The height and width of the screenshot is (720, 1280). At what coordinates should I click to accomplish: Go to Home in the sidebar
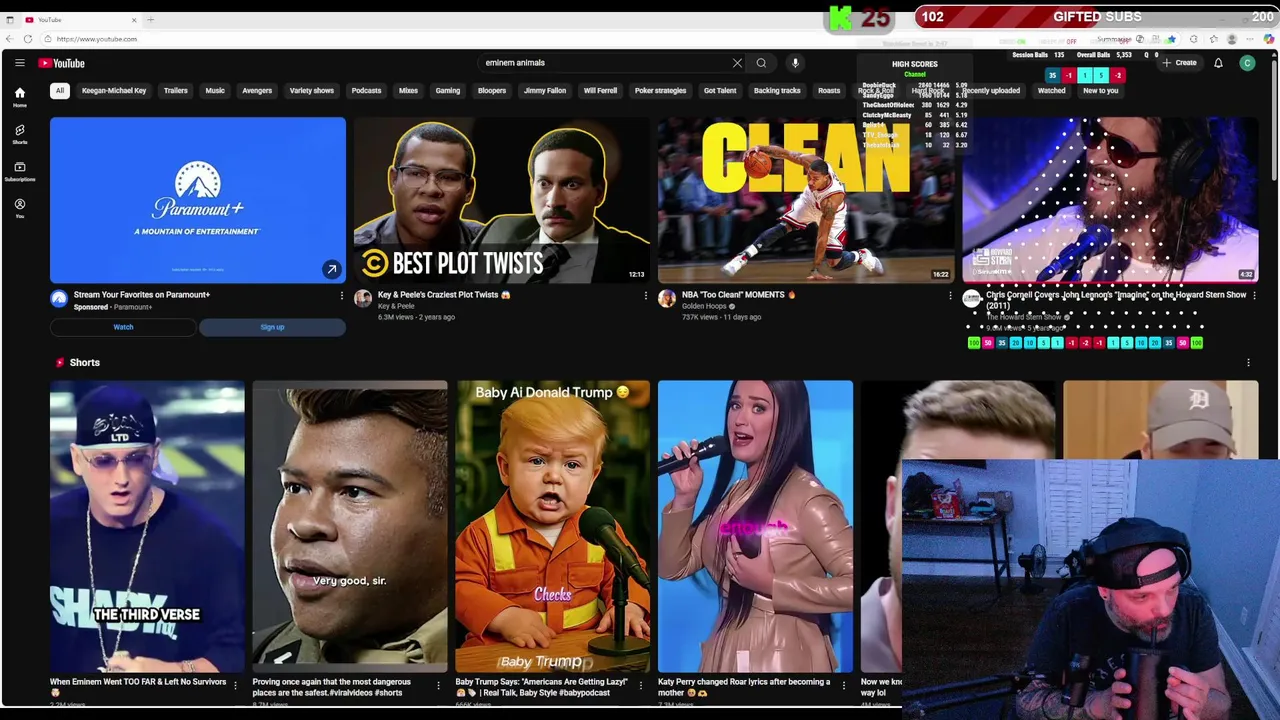19,97
